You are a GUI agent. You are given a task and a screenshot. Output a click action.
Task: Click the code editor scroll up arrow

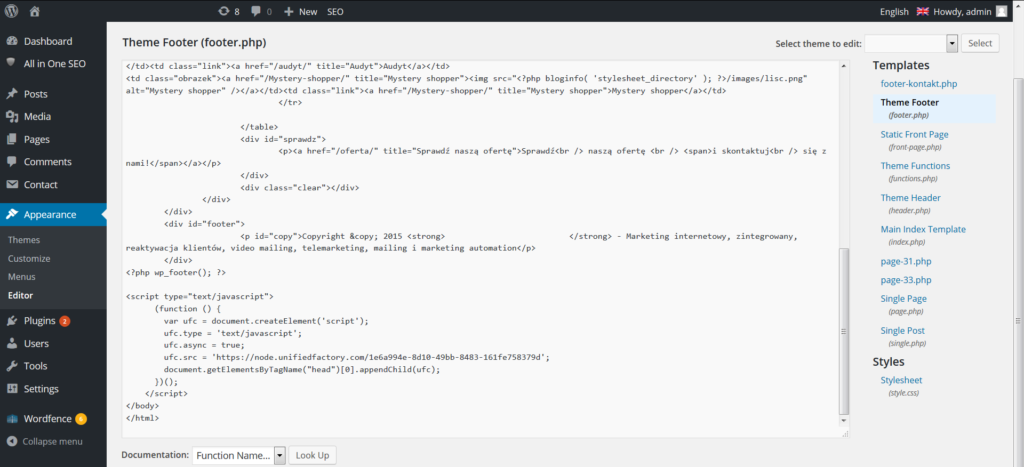[x=844, y=67]
